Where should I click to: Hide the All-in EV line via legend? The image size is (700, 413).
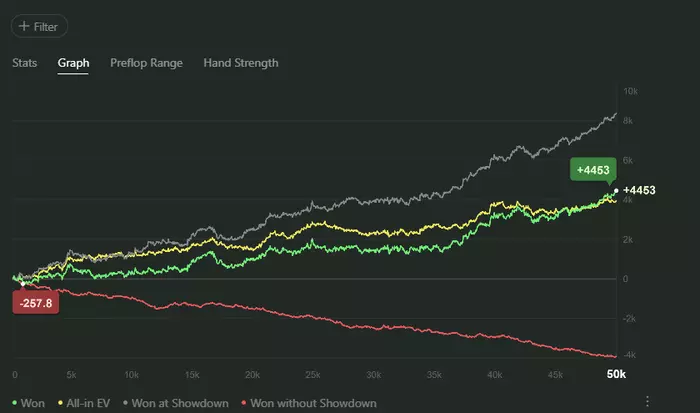pos(87,403)
